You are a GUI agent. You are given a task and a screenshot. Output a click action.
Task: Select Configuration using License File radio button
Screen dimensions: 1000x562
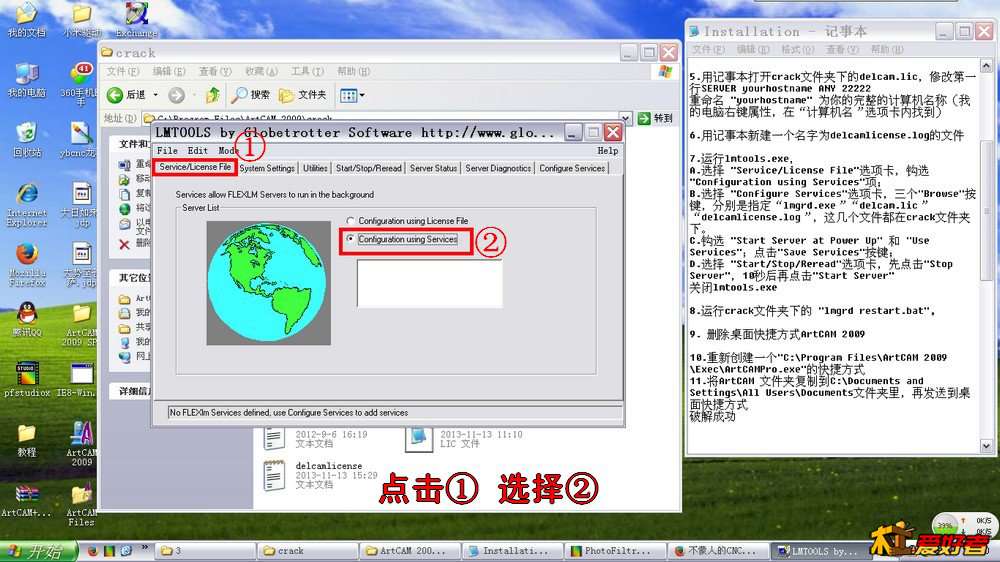click(350, 221)
